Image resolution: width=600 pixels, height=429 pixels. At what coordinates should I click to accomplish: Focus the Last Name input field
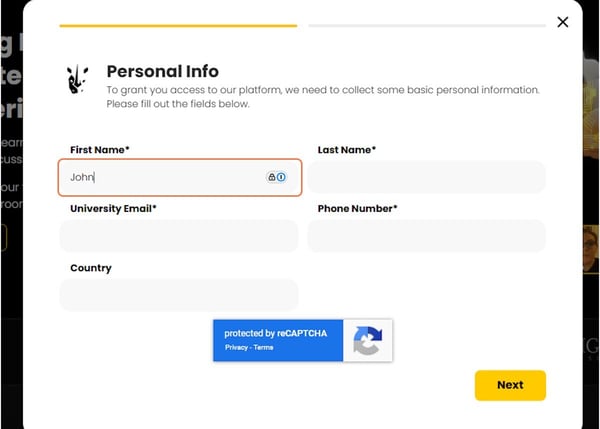426,177
